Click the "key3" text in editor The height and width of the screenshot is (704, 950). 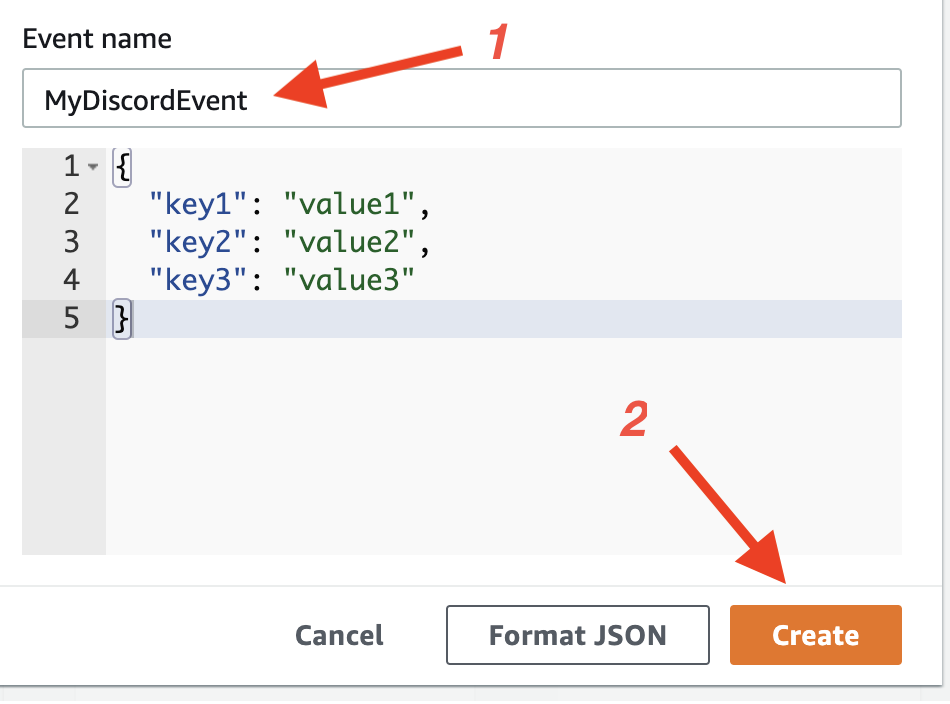point(198,281)
